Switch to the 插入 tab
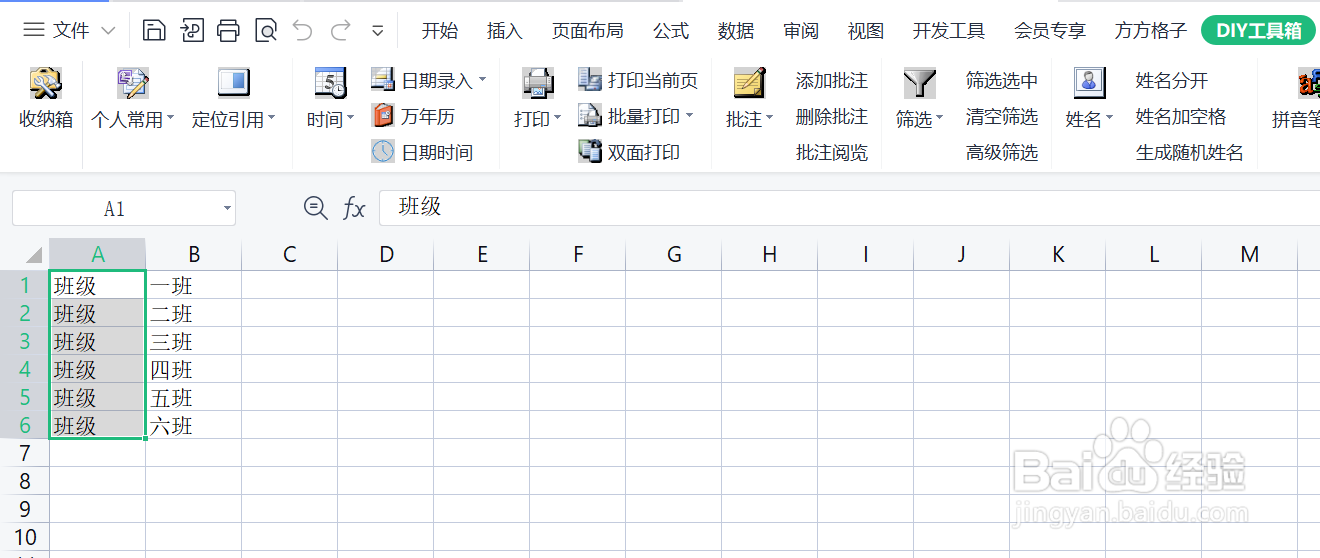 pyautogui.click(x=504, y=31)
